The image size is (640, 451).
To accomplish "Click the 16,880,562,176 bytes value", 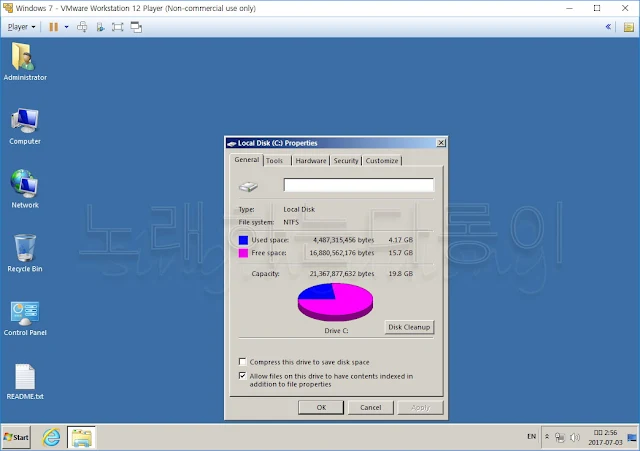I will [342, 253].
